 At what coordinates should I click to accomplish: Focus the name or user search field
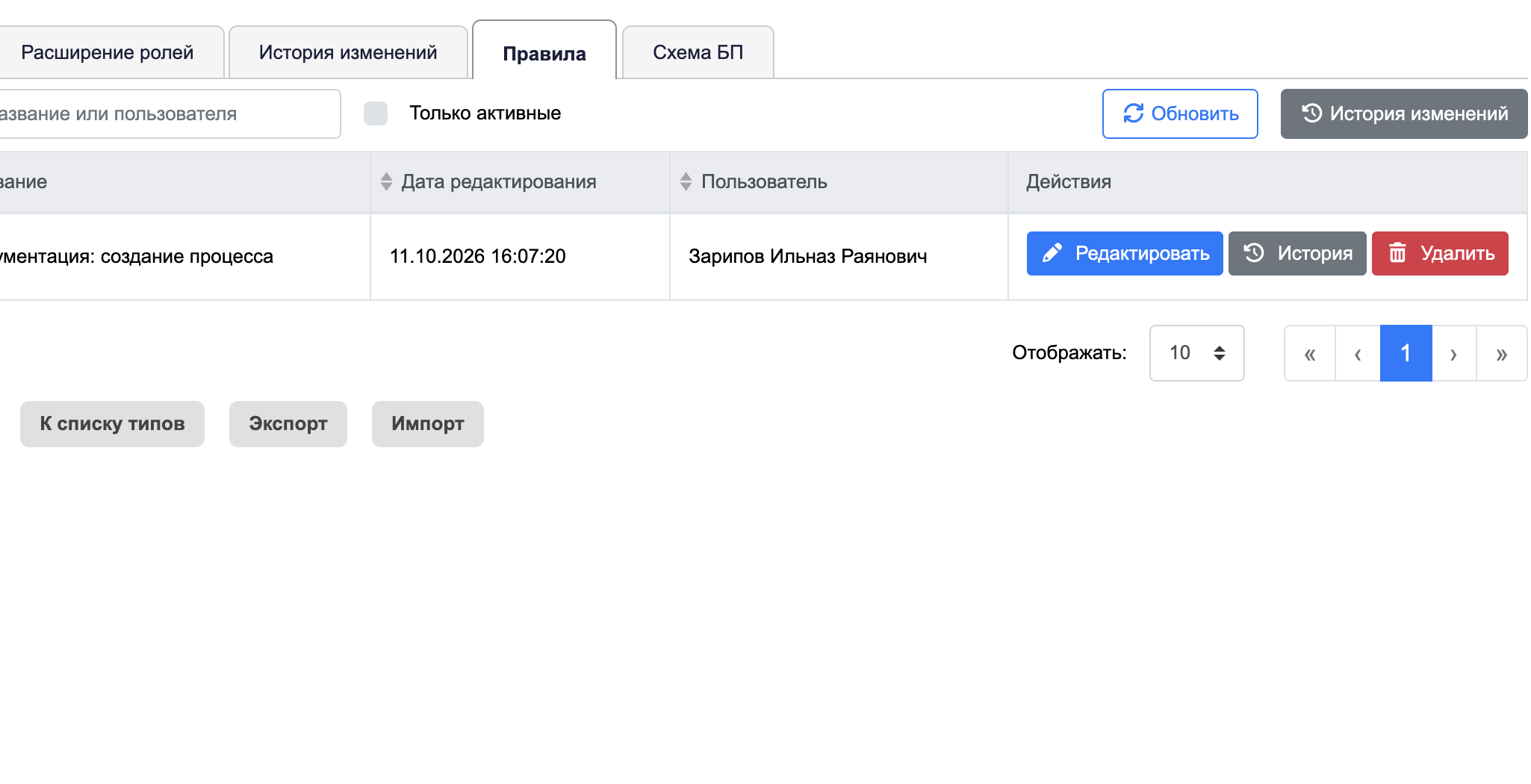(170, 113)
